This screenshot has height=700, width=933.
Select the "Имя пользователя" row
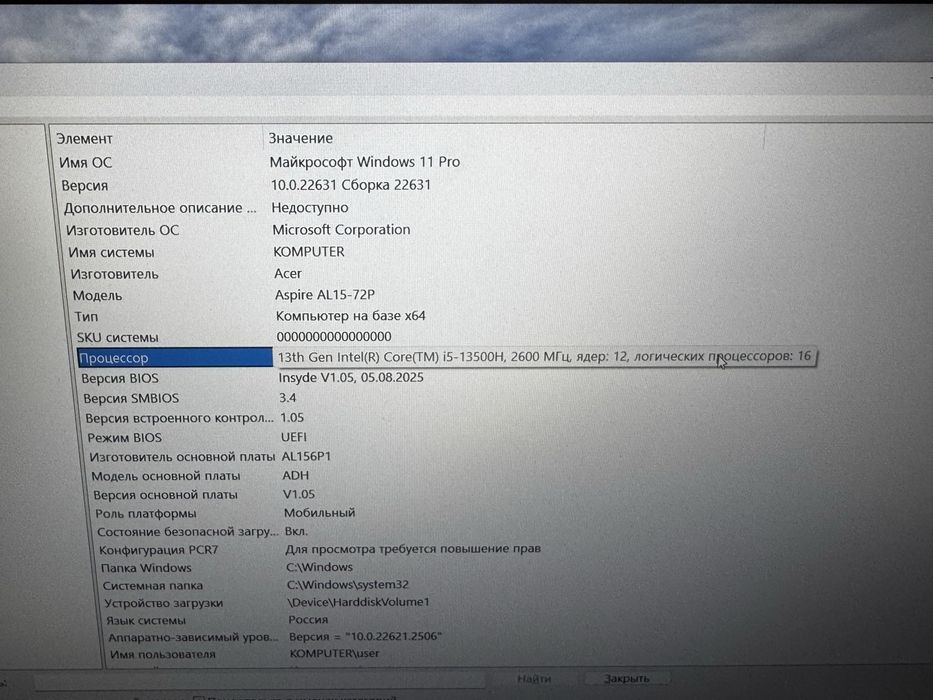click(162, 654)
